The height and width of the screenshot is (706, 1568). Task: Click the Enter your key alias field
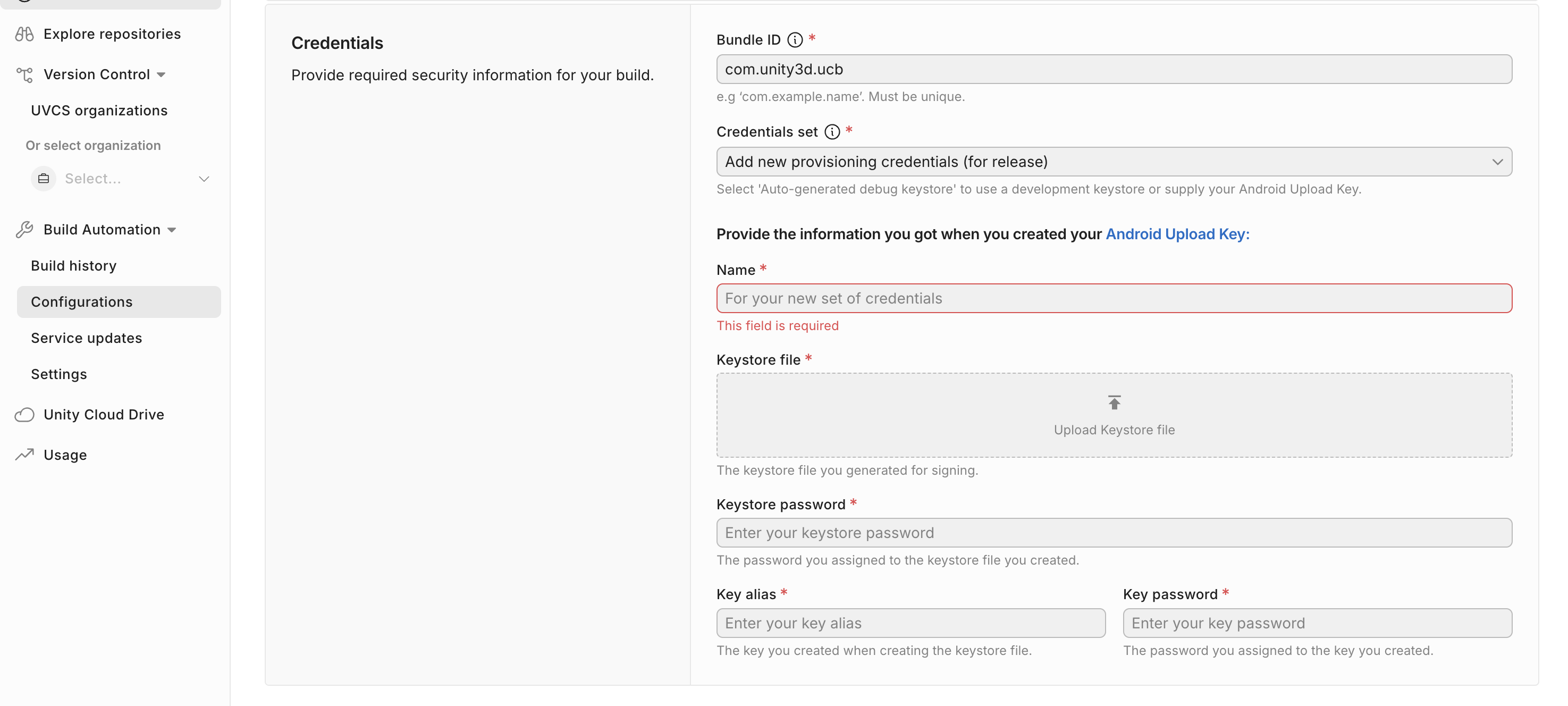click(910, 623)
